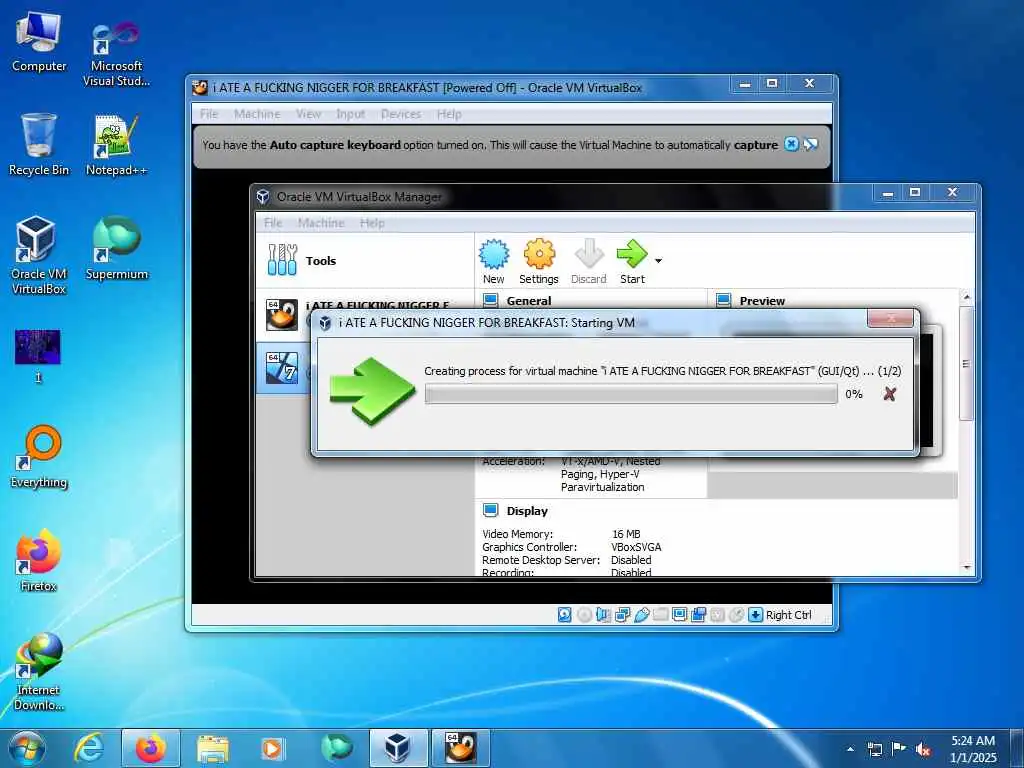Click the display status bar indicator

(x=679, y=615)
